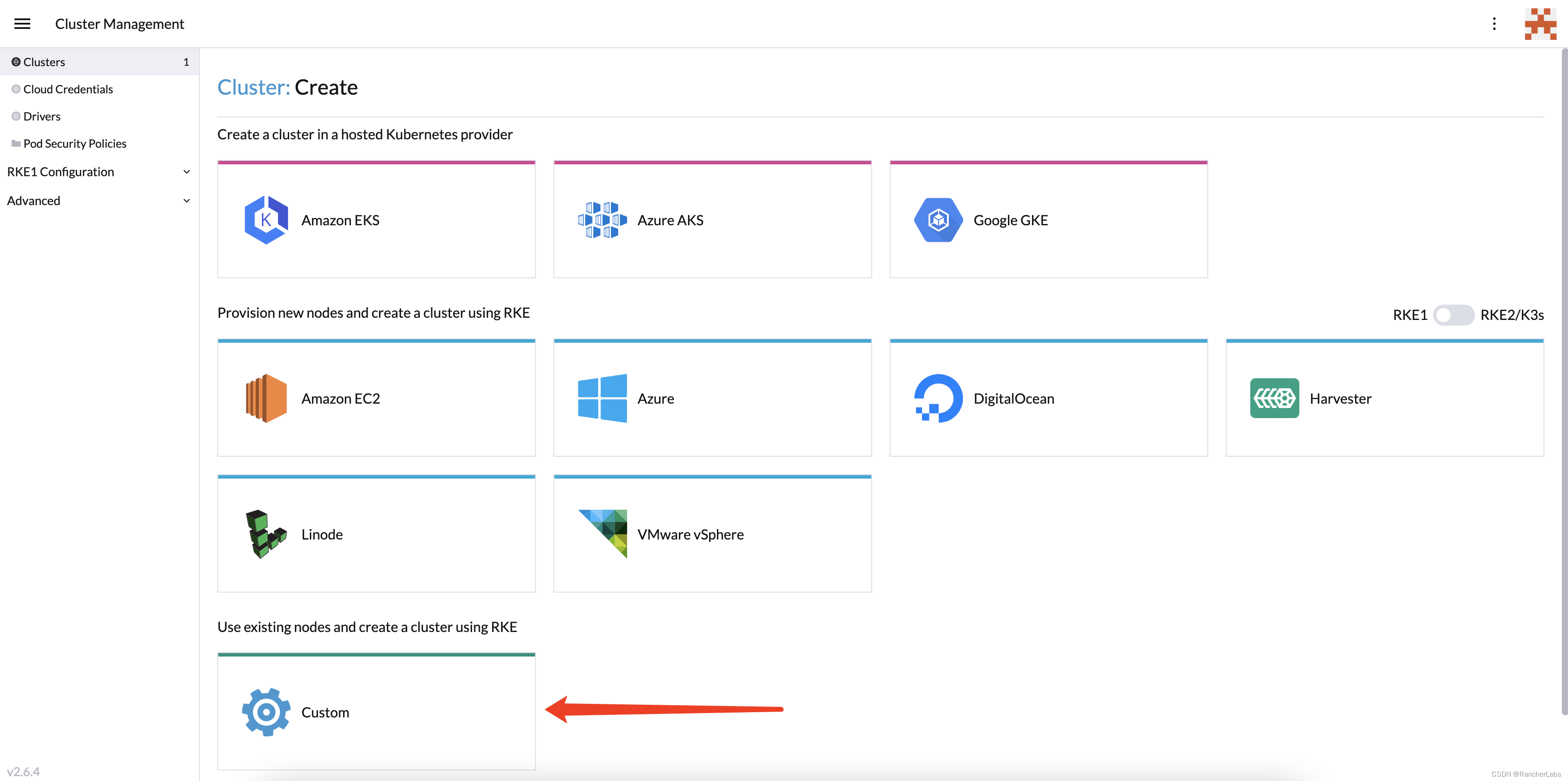Image resolution: width=1568 pixels, height=781 pixels.
Task: Open the hamburger navigation menu
Action: click(22, 24)
